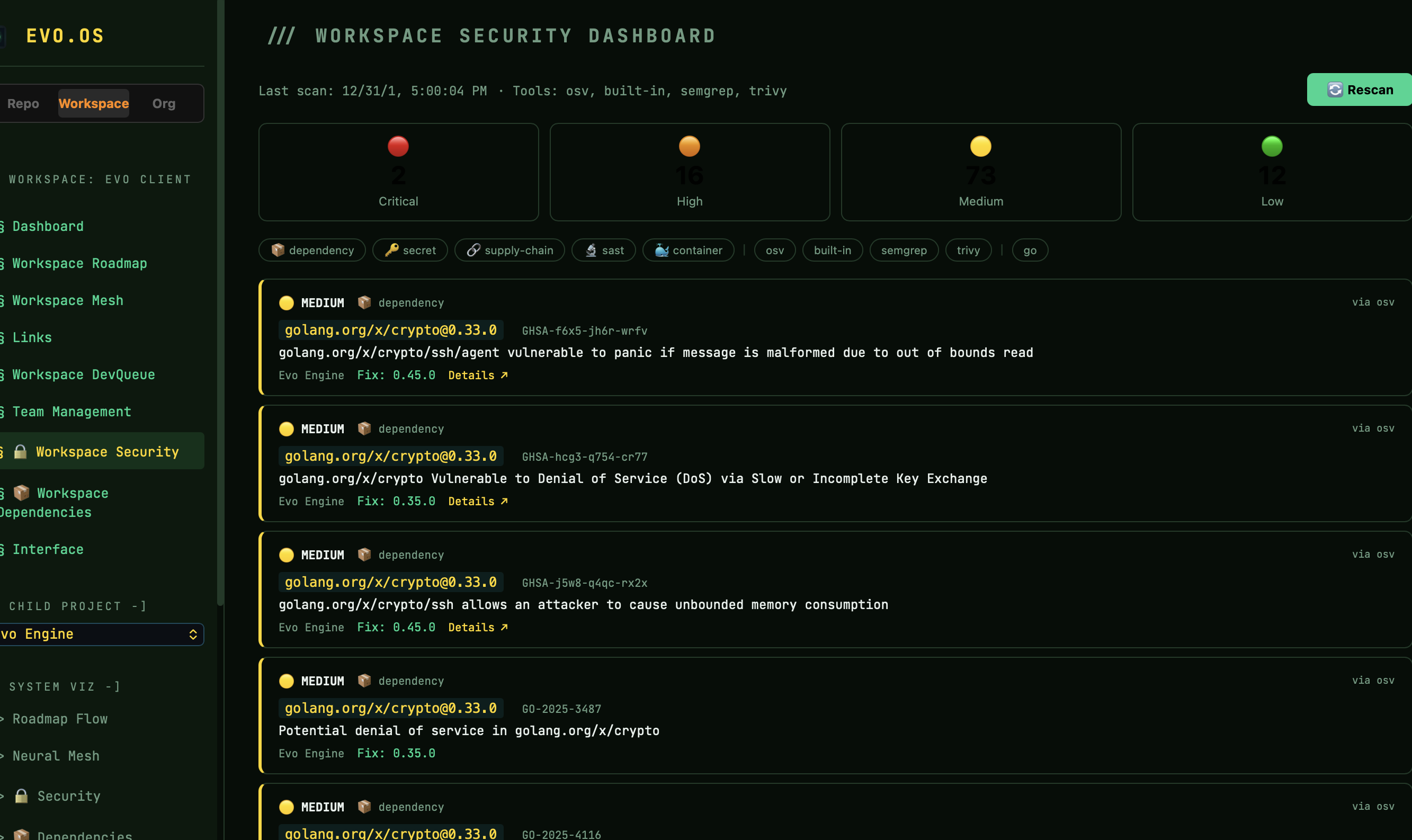This screenshot has width=1412, height=840.
Task: Select Workspace Security in sidebar
Action: (x=102, y=451)
